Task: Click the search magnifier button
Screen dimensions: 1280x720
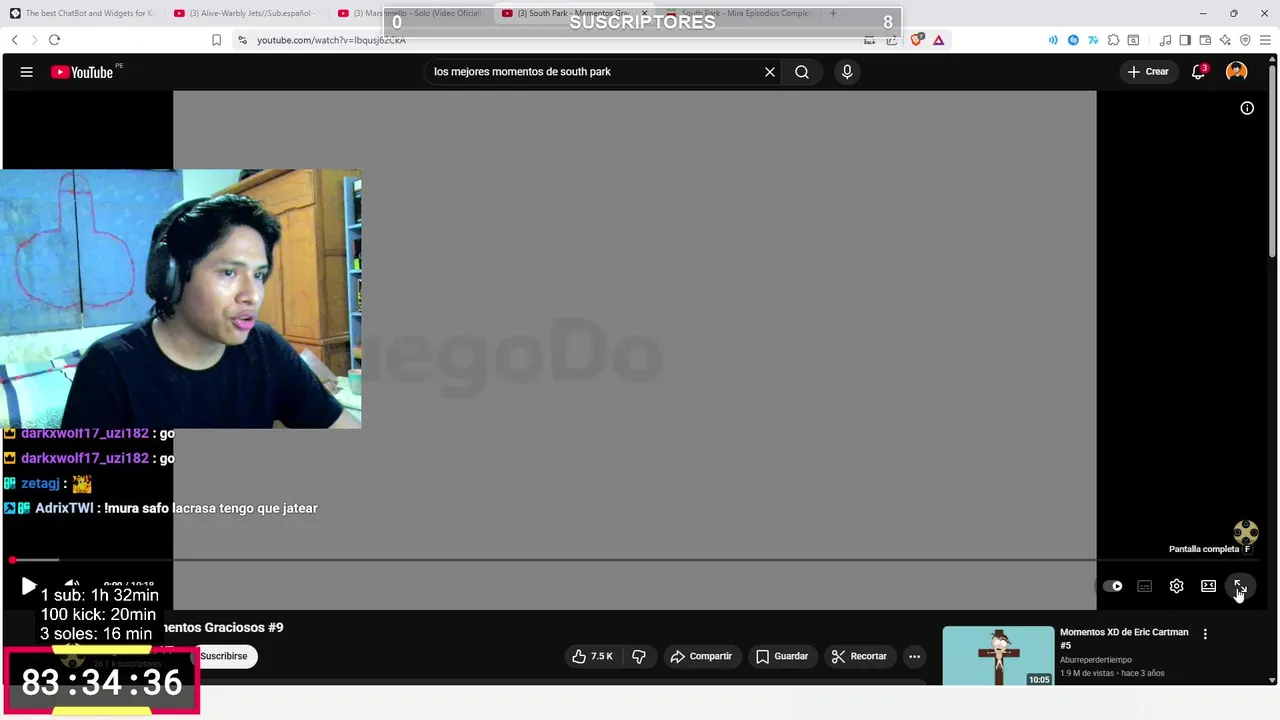Action: [x=802, y=72]
